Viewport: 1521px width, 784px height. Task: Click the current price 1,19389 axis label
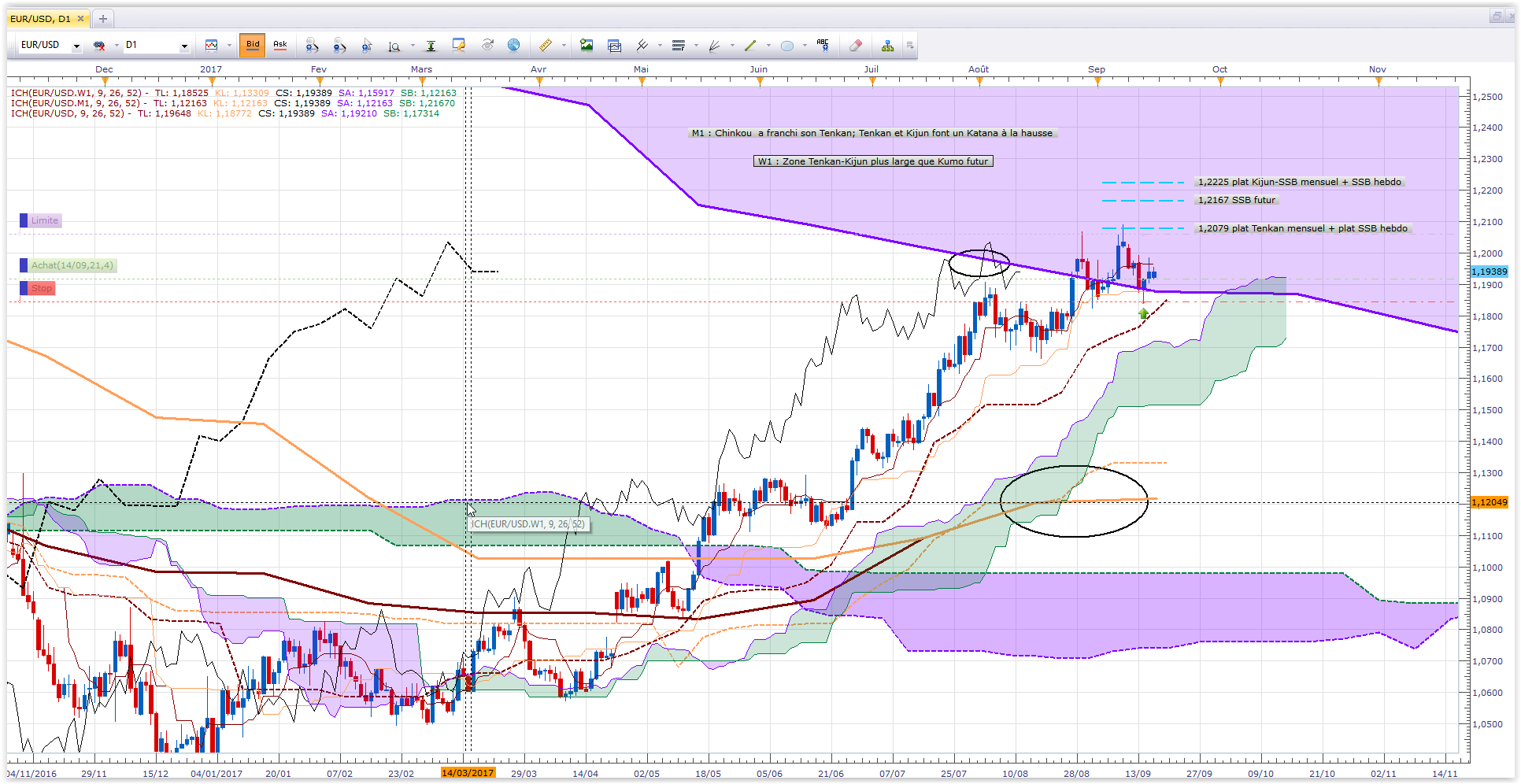pyautogui.click(x=1489, y=272)
